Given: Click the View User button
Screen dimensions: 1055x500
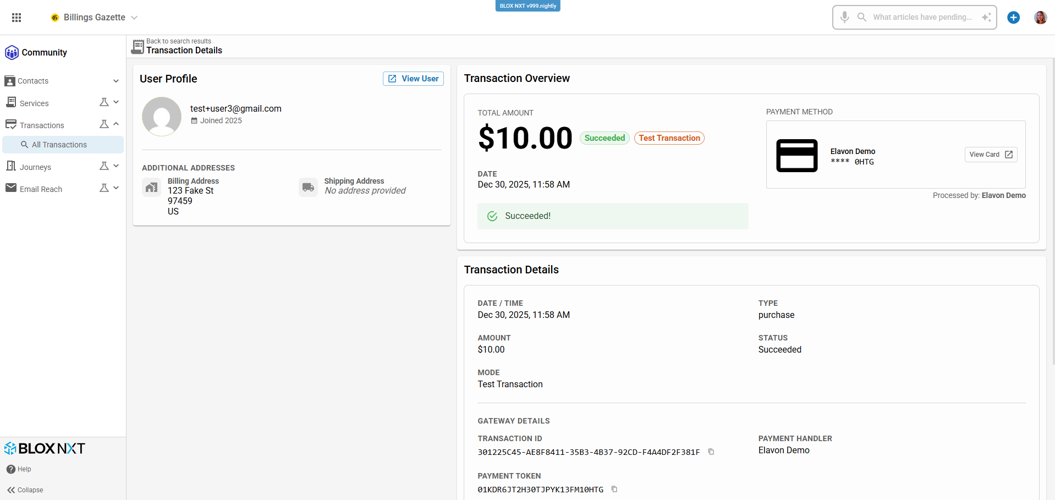Looking at the screenshot, I should click(413, 79).
